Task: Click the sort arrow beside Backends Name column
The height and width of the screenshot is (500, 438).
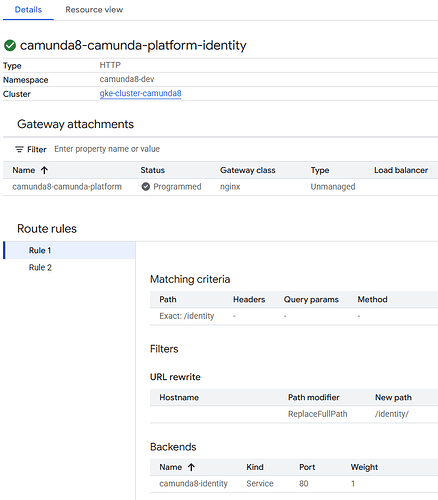Action: (191, 467)
